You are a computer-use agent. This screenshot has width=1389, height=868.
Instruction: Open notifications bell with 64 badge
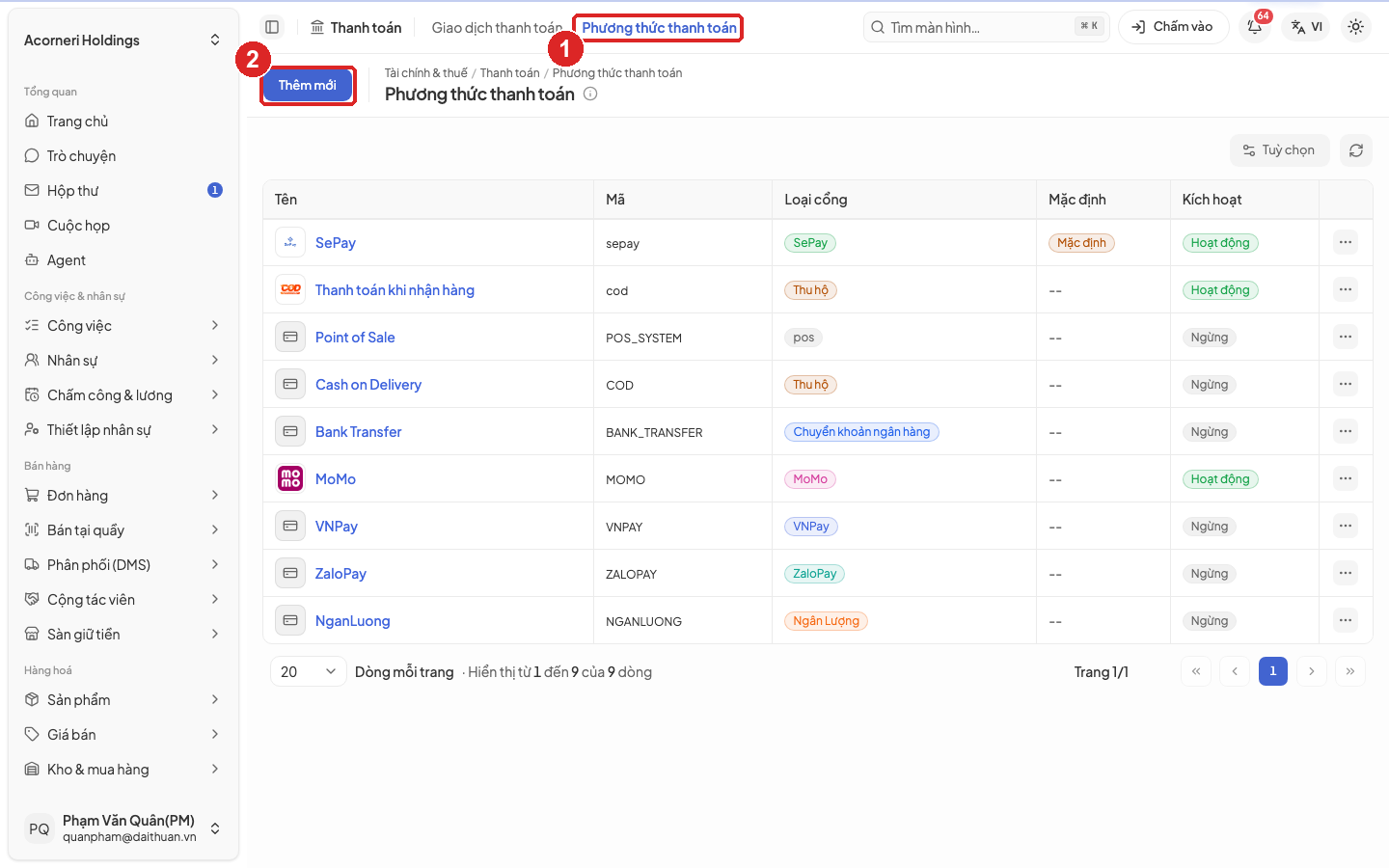click(1255, 27)
